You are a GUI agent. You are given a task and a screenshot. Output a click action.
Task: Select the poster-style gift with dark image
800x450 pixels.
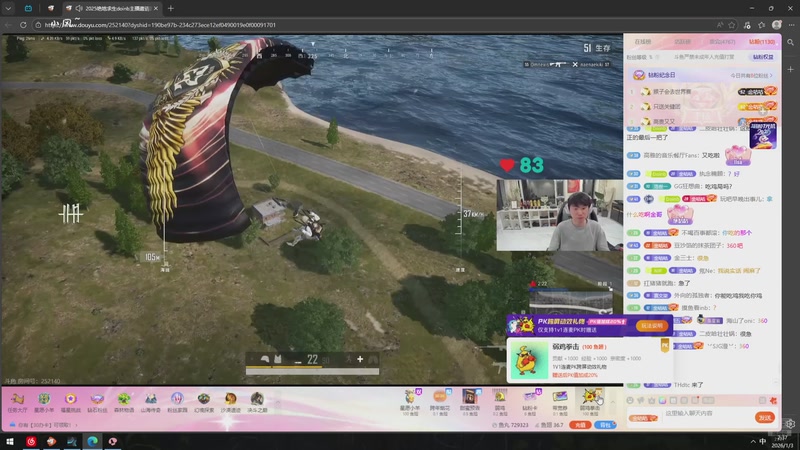[470, 402]
